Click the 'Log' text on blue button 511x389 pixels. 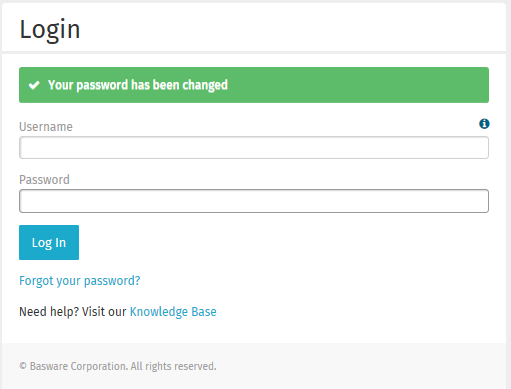(42, 243)
